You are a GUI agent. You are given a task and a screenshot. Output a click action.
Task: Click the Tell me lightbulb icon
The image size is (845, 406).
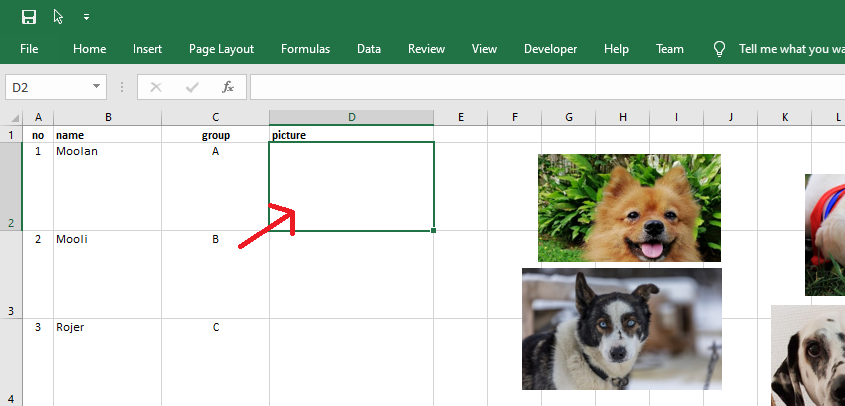click(x=719, y=49)
